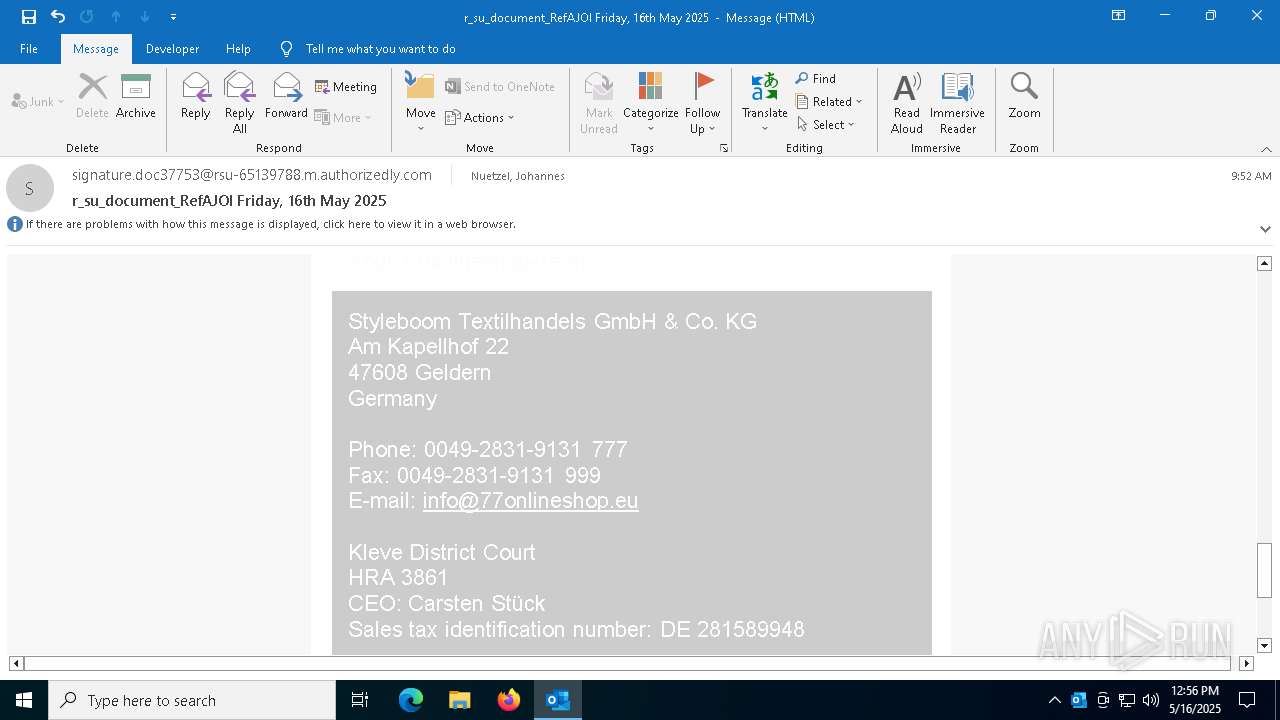Open the Customize Quick Access Toolbar dropdown
Viewport: 1280px width, 720px height.
(x=173, y=17)
